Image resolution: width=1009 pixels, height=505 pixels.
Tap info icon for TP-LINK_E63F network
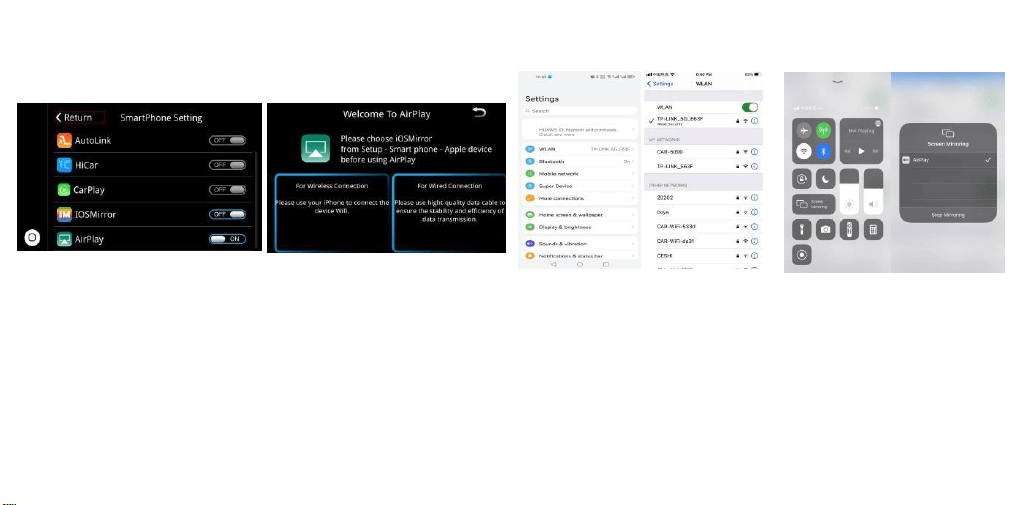[754, 167]
